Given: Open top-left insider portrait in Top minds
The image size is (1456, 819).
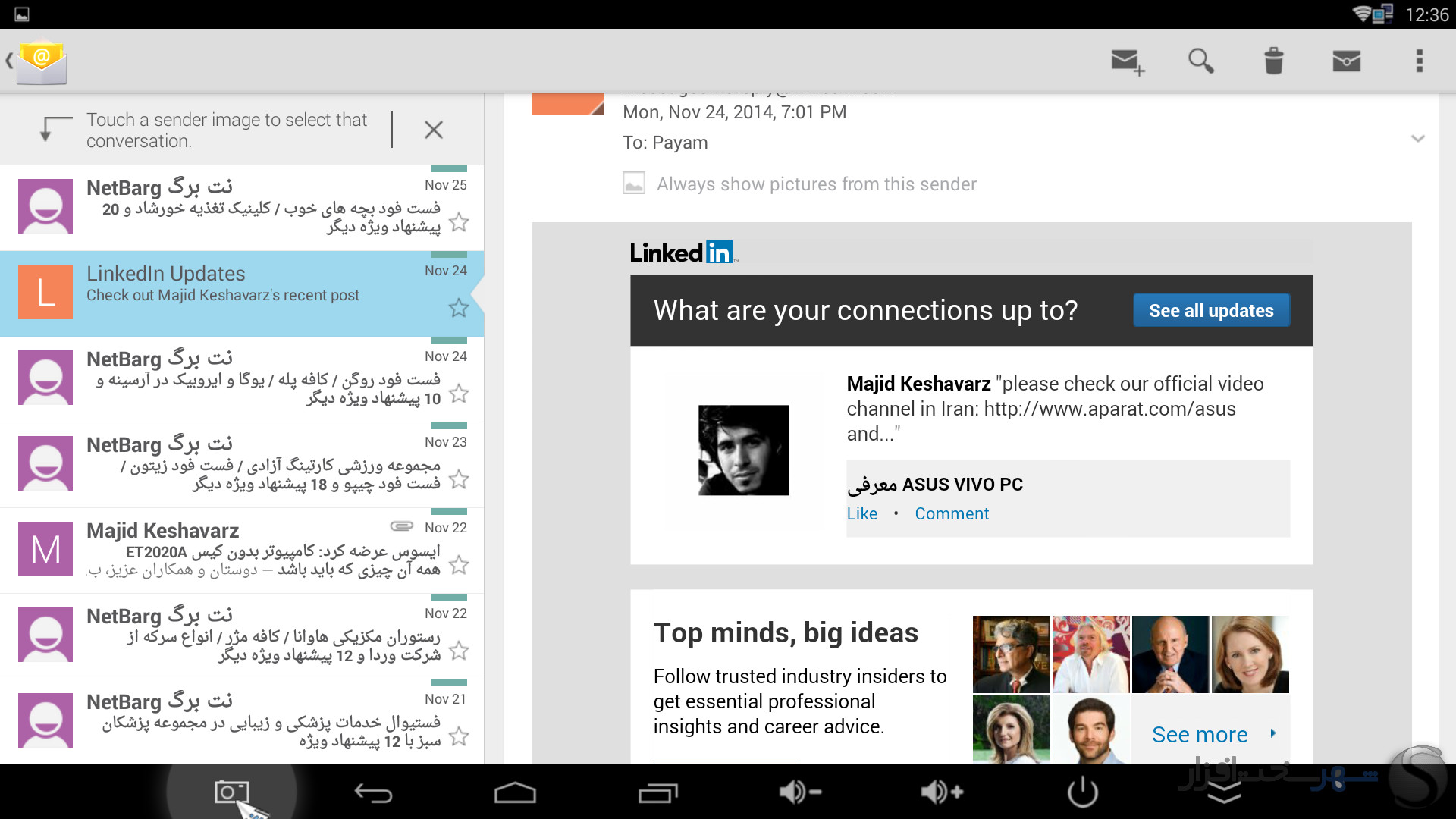Looking at the screenshot, I should (1011, 654).
